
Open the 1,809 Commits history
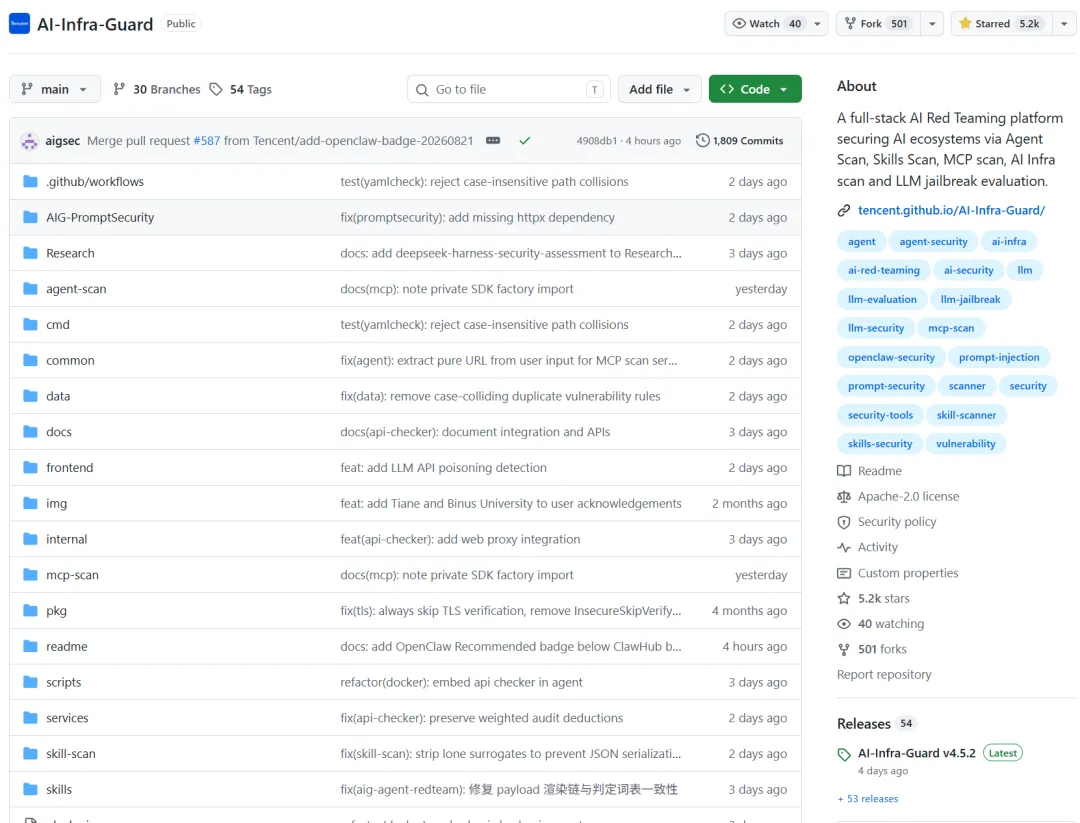point(740,140)
